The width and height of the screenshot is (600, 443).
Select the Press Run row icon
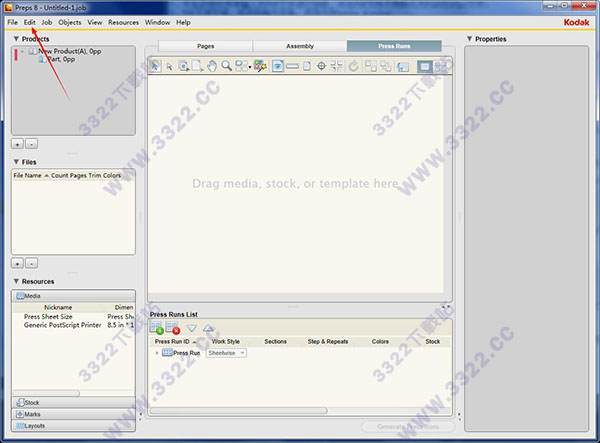click(x=167, y=352)
